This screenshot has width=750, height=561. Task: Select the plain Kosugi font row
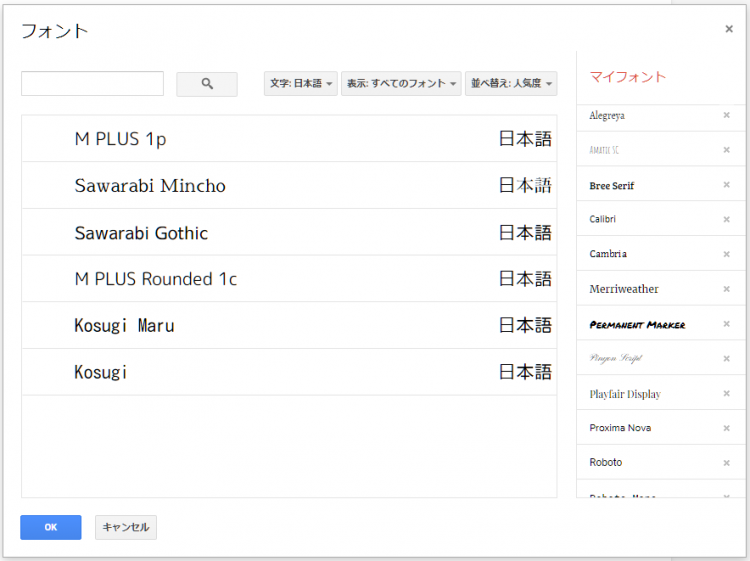click(x=289, y=372)
